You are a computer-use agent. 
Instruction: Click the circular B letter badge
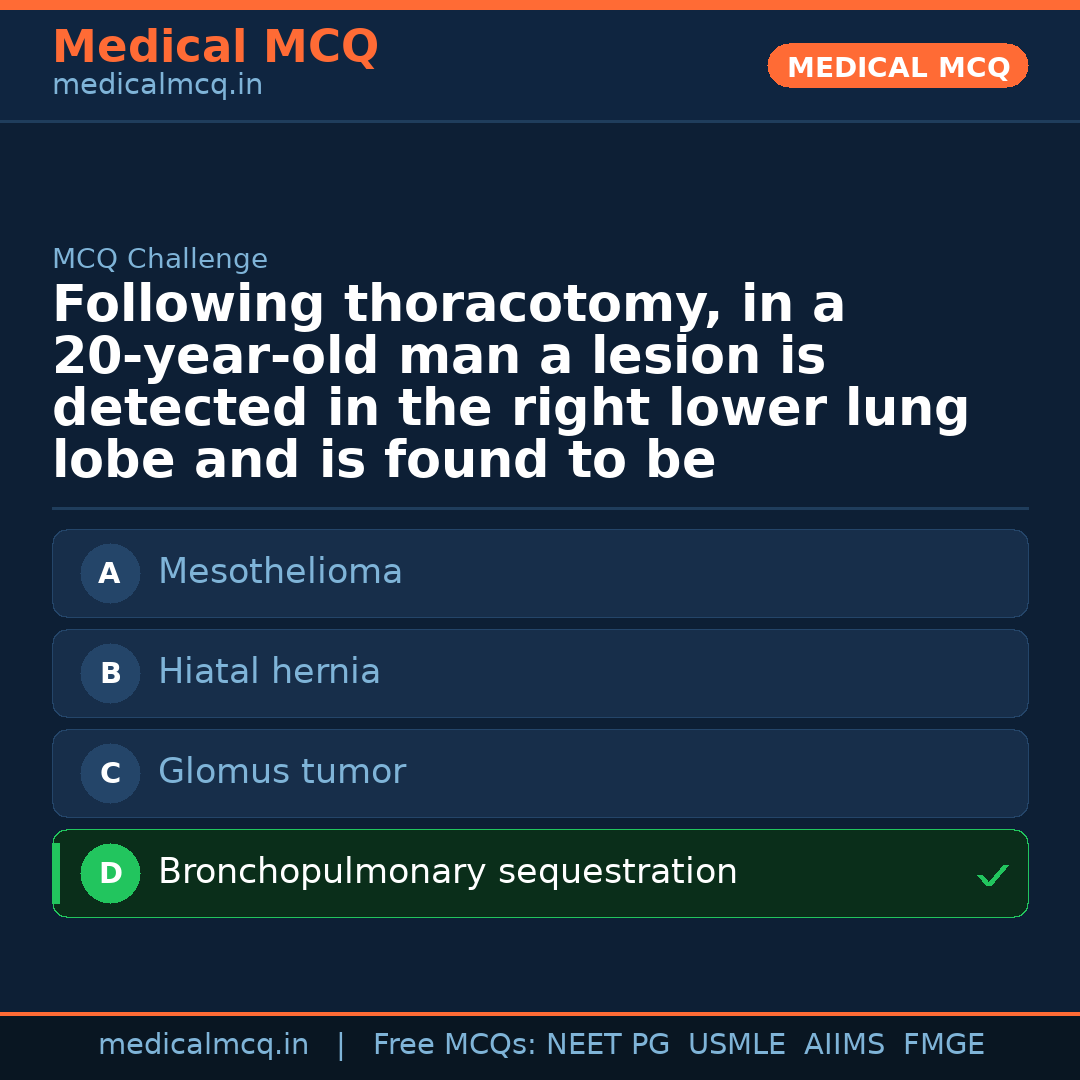(110, 673)
